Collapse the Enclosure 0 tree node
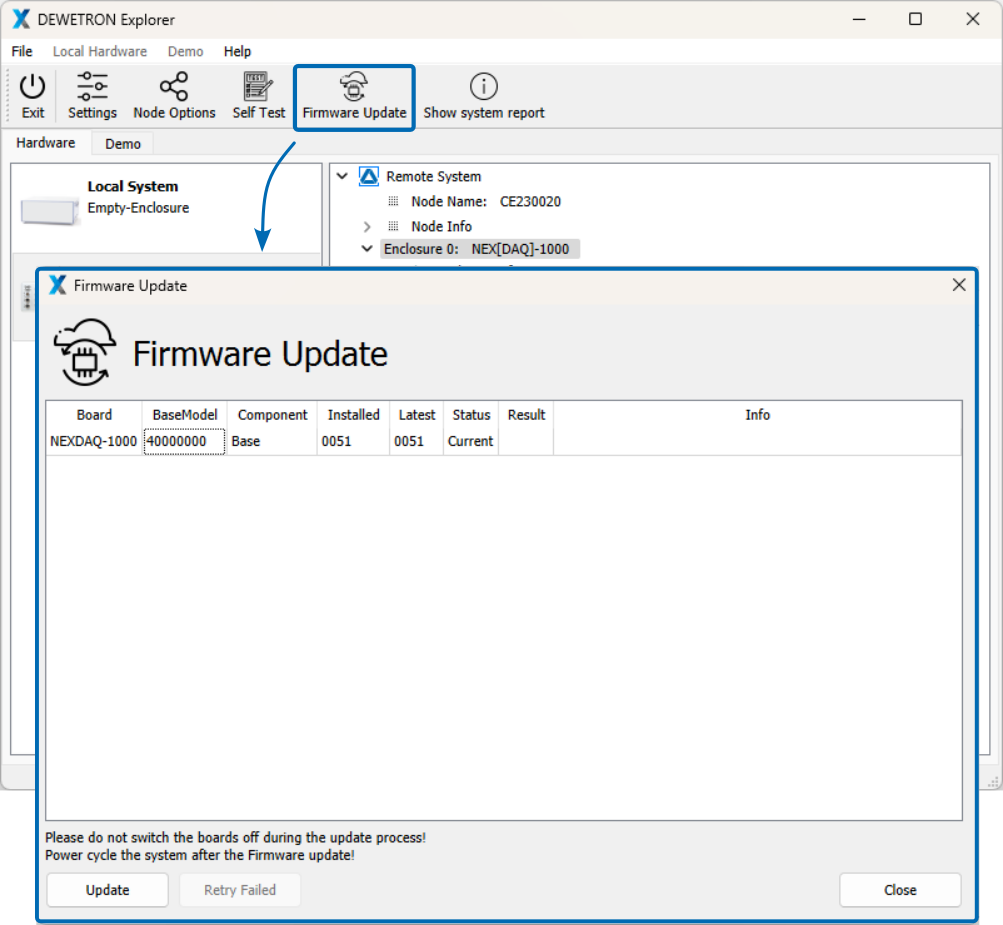This screenshot has width=1003, height=925. pos(367,249)
